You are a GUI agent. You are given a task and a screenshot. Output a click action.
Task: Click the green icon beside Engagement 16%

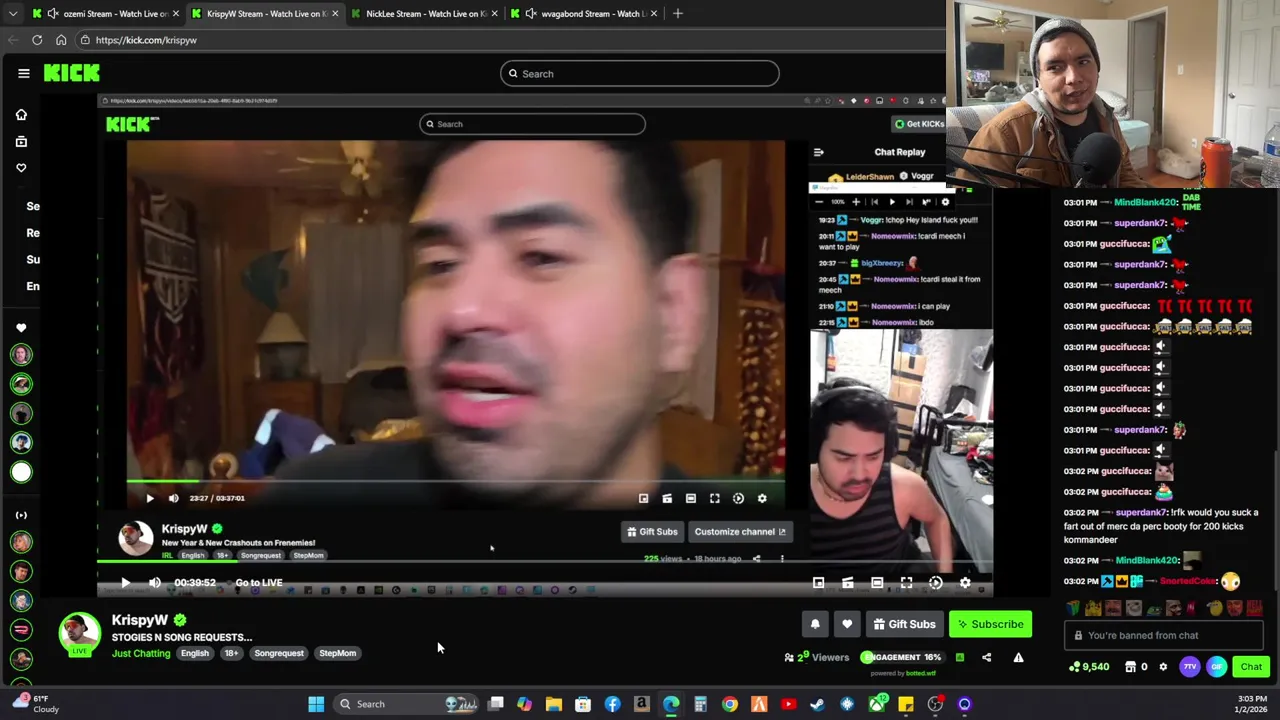pos(959,657)
